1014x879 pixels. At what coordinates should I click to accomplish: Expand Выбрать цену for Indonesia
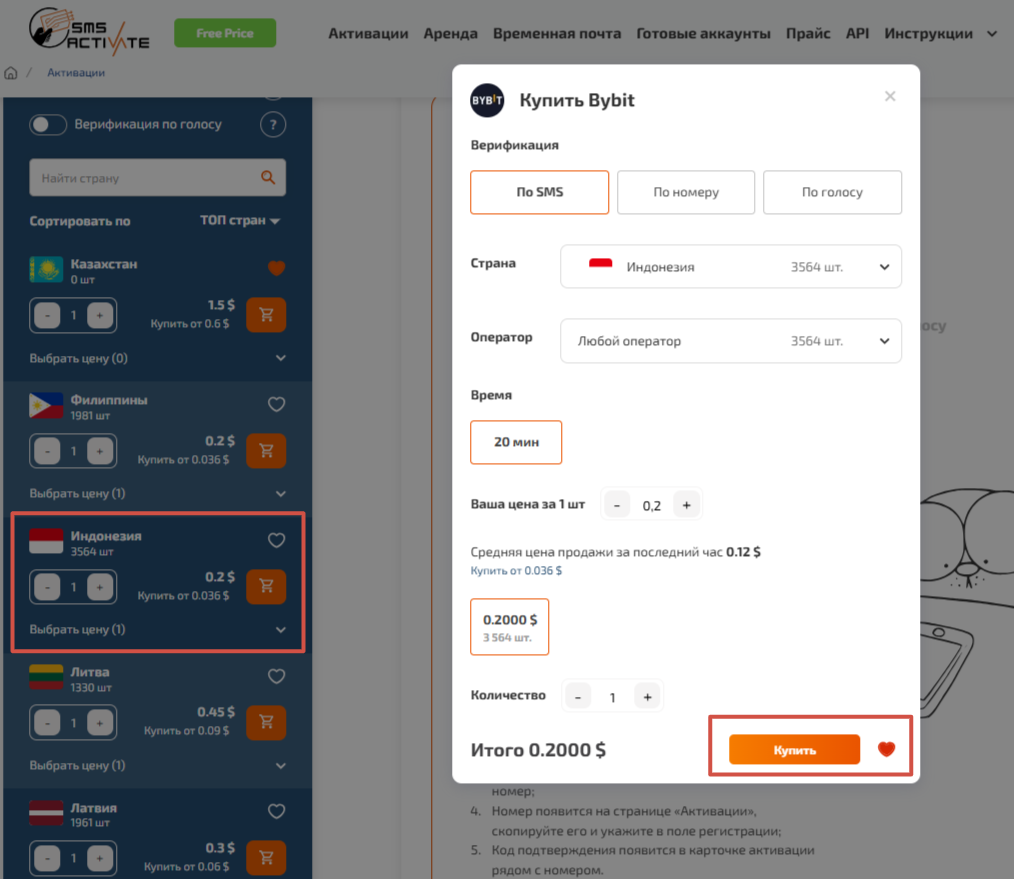pos(158,629)
